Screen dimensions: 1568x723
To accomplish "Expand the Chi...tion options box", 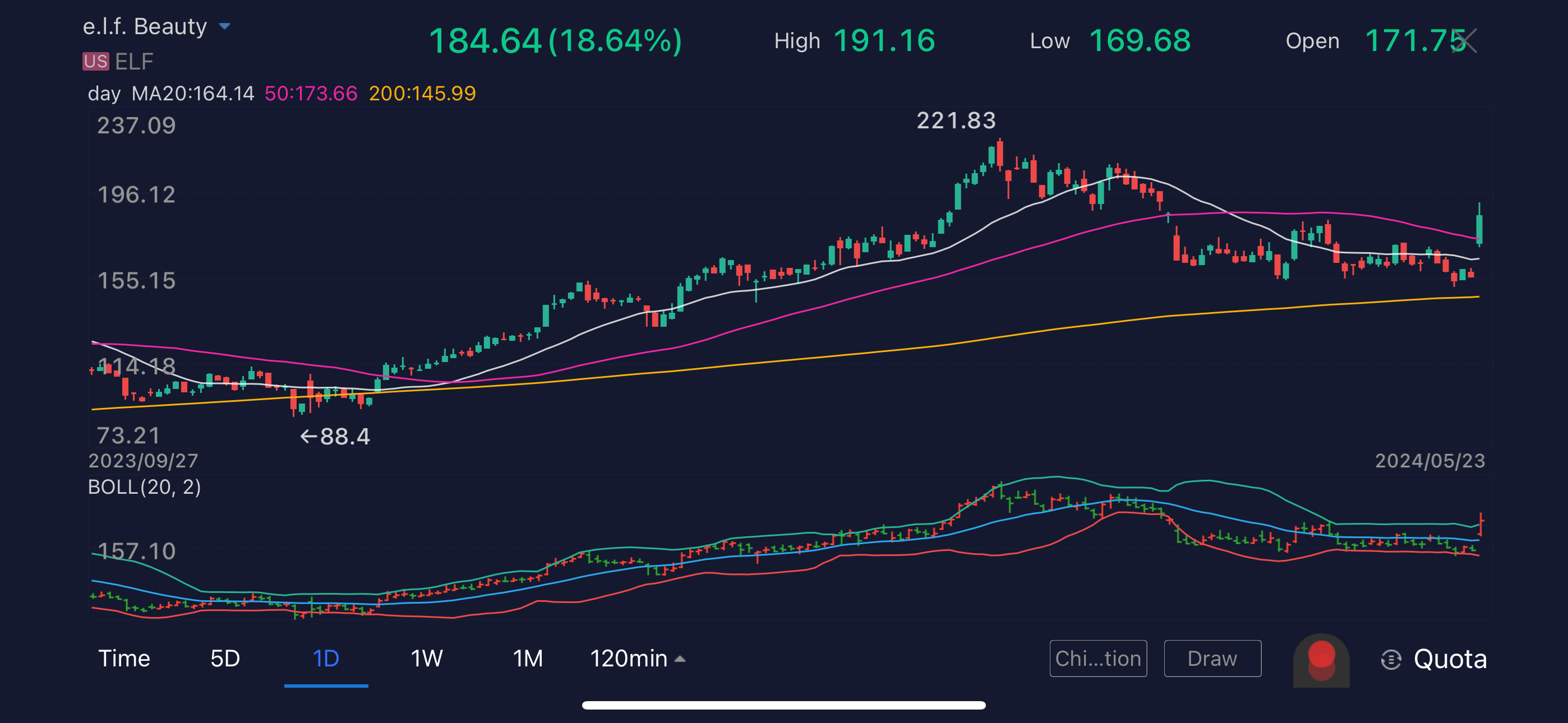I will coord(1097,658).
